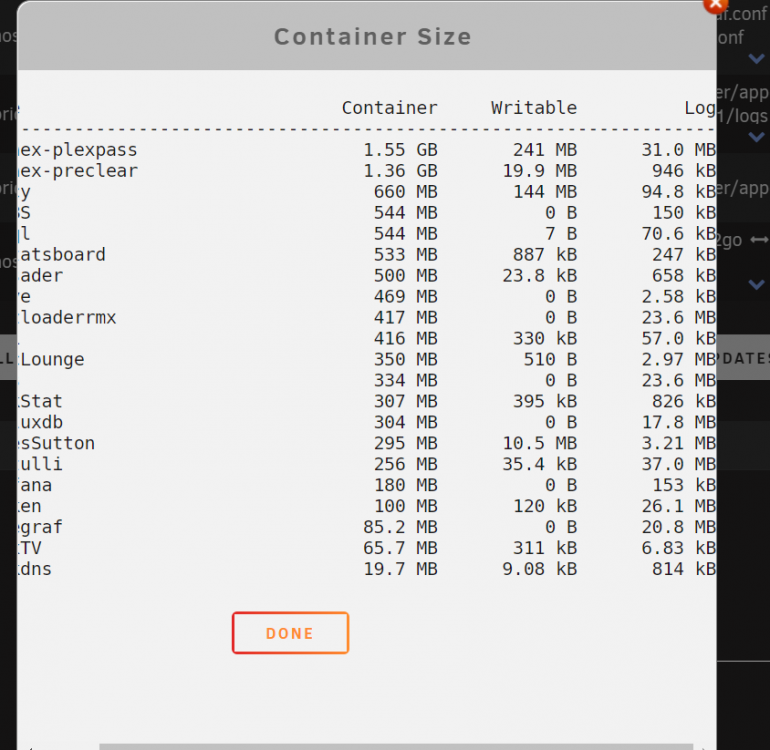Select the 'Log' column header
This screenshot has width=770, height=750.
700,108
